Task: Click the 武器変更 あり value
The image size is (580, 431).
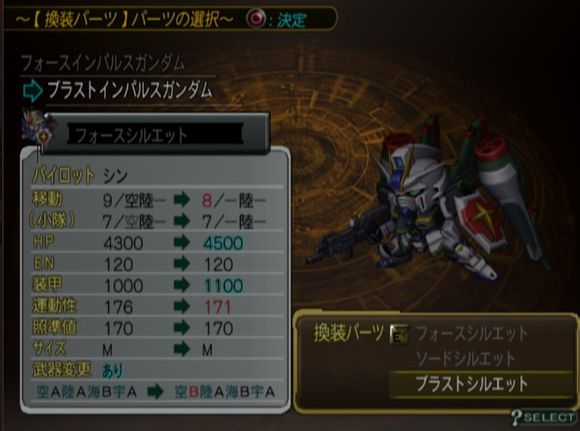Action: coord(112,370)
